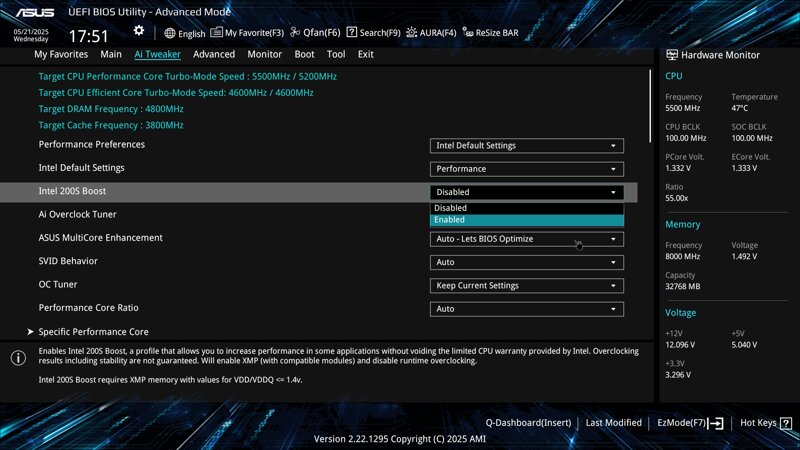Click the settings list scrollbar
The height and width of the screenshot is (450, 800).
650,106
